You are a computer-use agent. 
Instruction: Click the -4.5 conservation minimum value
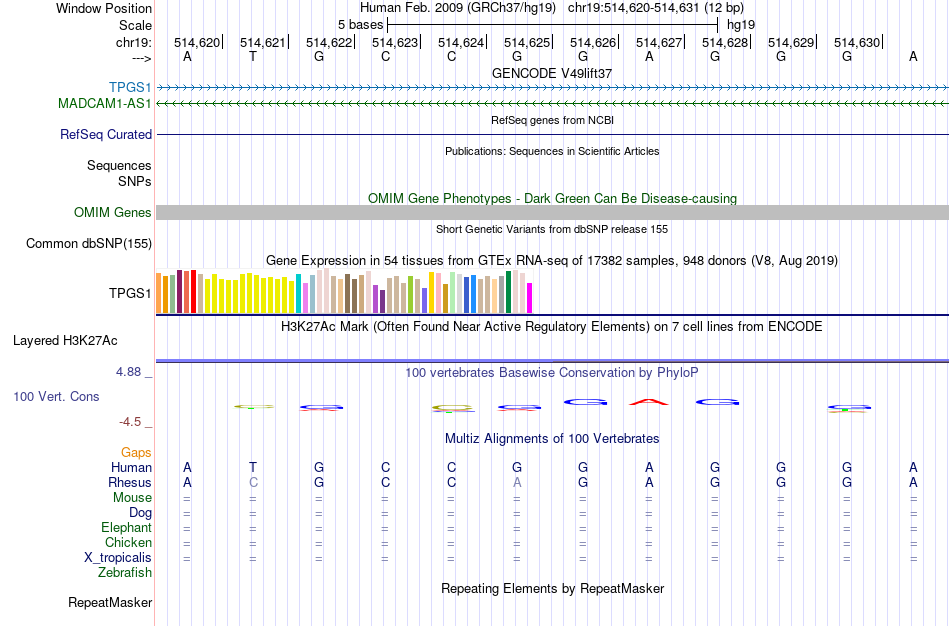coord(130,422)
